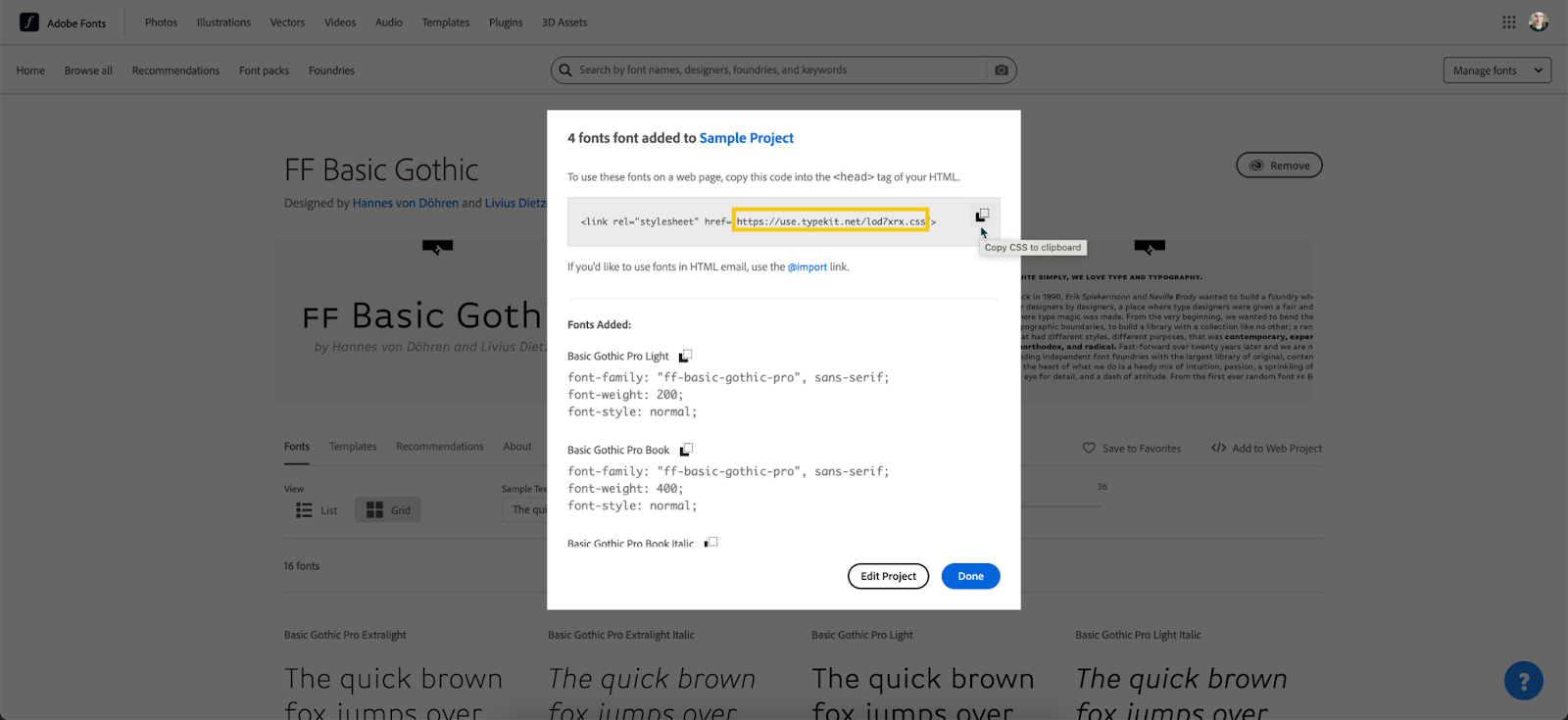This screenshot has height=720, width=1568.
Task: Copy Basic Gothic Pro Book CSS
Action: [x=686, y=450]
